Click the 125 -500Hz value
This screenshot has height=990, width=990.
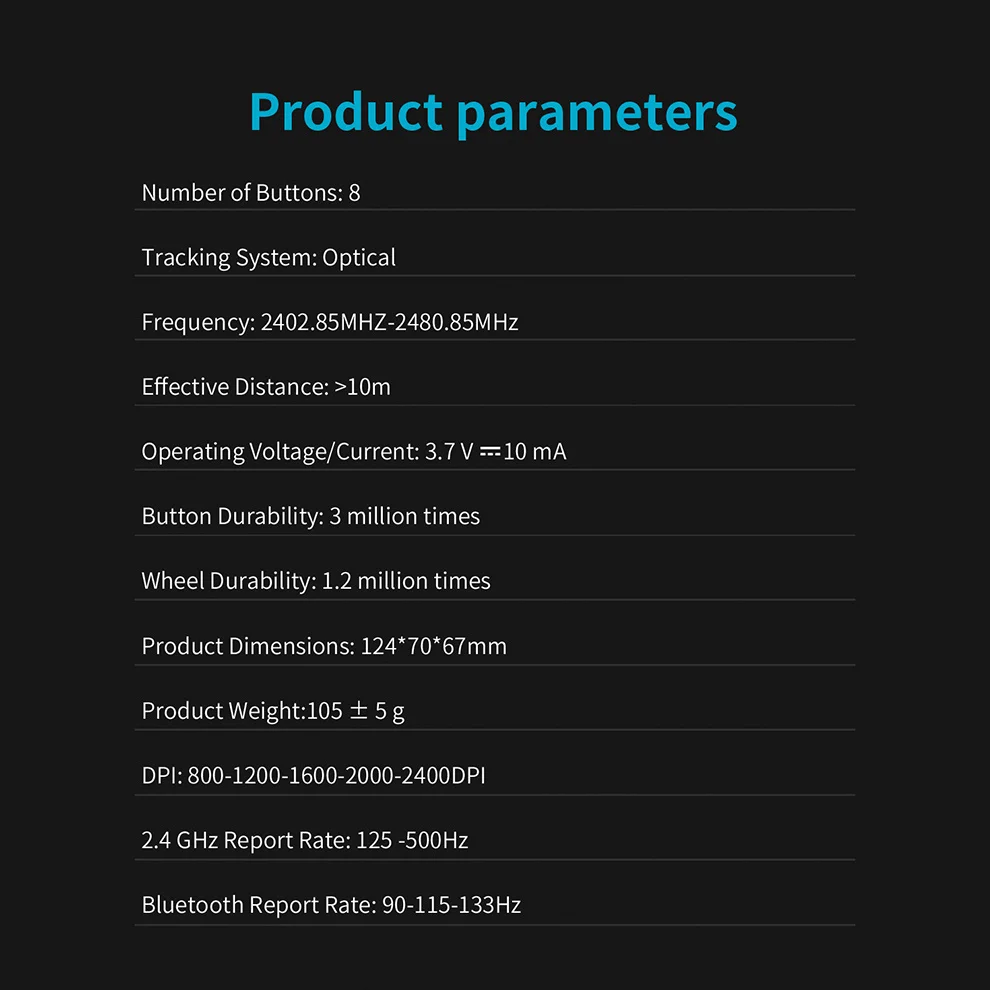pos(412,840)
